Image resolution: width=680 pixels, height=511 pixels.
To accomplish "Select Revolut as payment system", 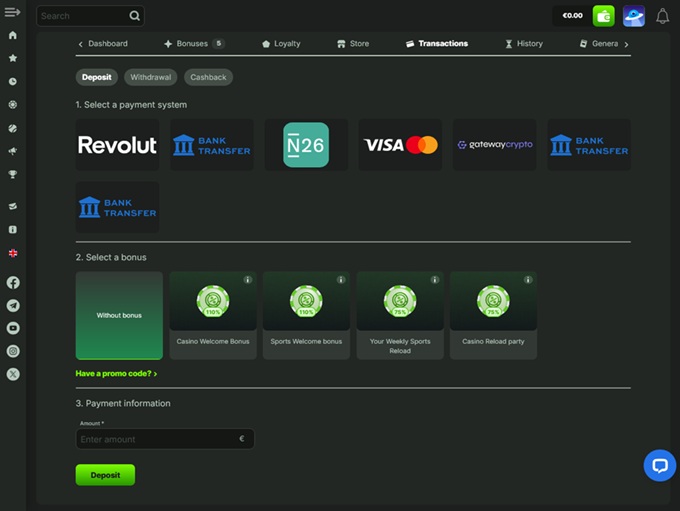I will (x=117, y=145).
